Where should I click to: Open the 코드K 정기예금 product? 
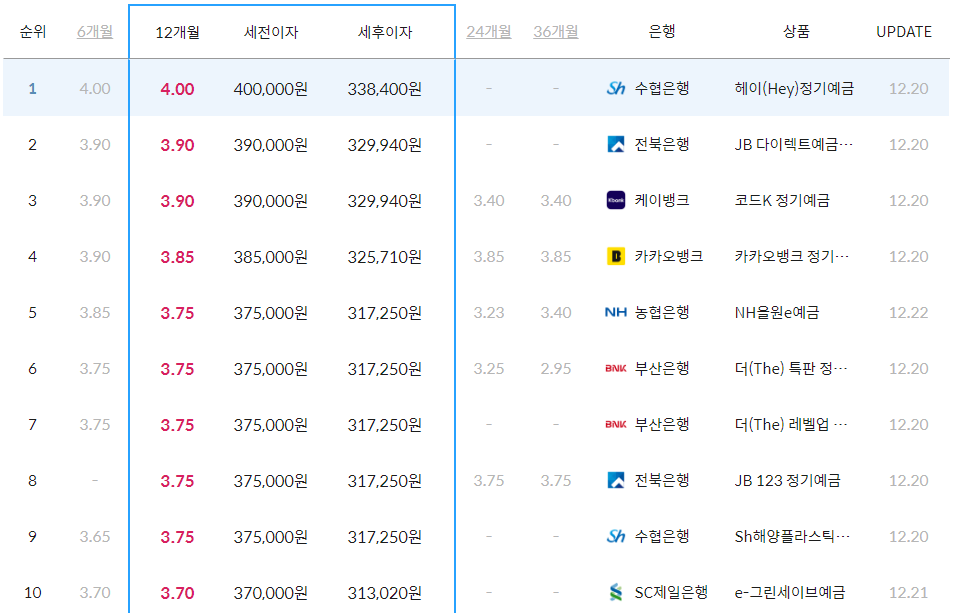point(782,200)
